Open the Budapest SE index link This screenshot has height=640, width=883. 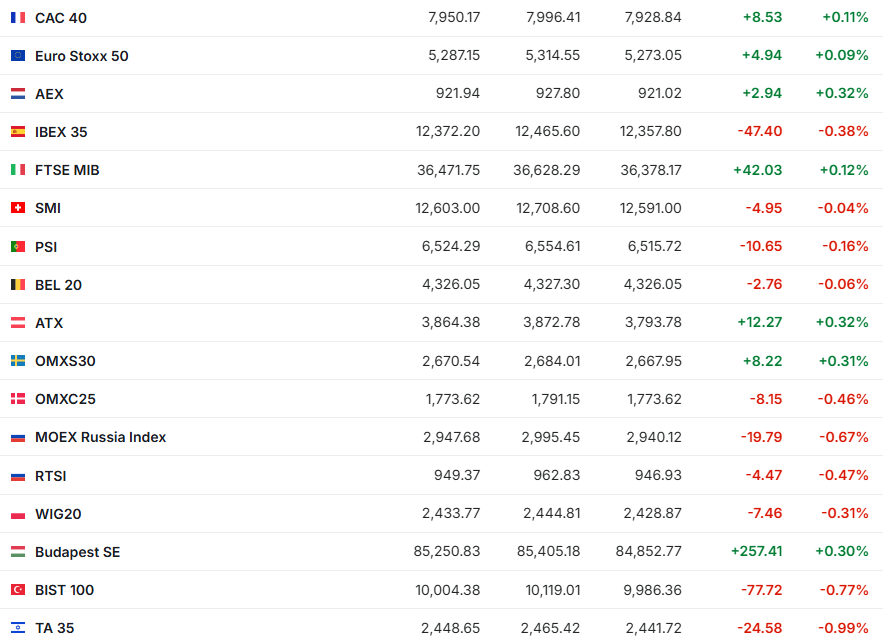[77, 552]
